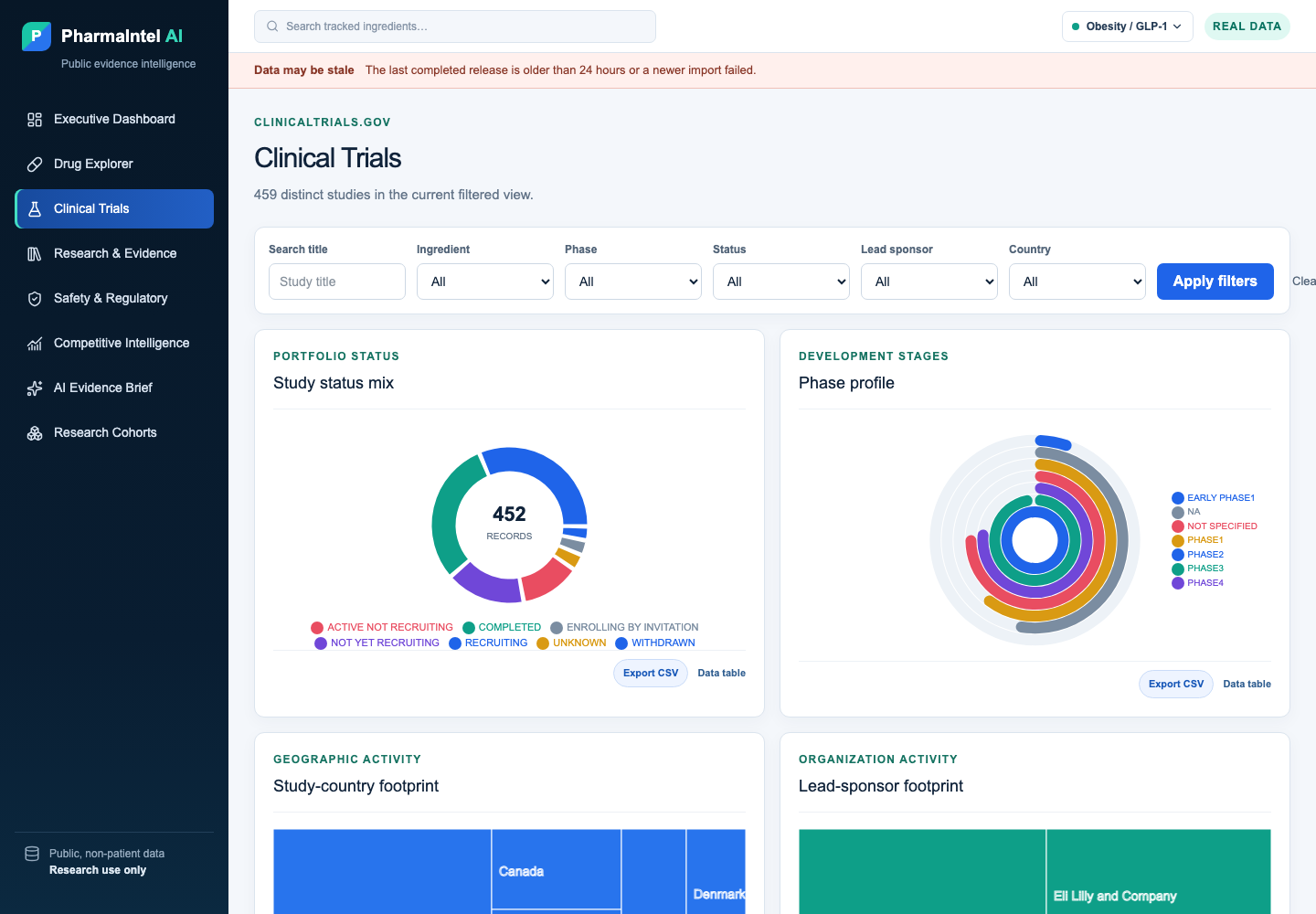Toggle NOT SPECIFIED legend swatch
This screenshot has height=914, width=1316.
tap(1178, 526)
